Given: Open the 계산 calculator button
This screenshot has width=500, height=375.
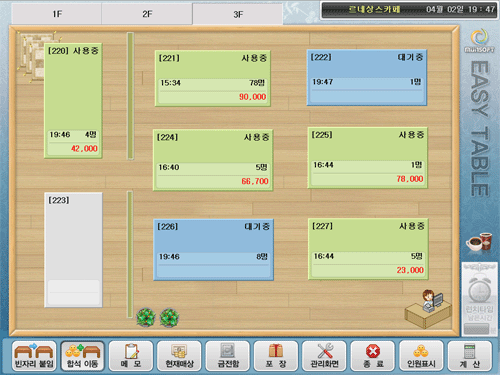Looking at the screenshot, I should [x=470, y=356].
